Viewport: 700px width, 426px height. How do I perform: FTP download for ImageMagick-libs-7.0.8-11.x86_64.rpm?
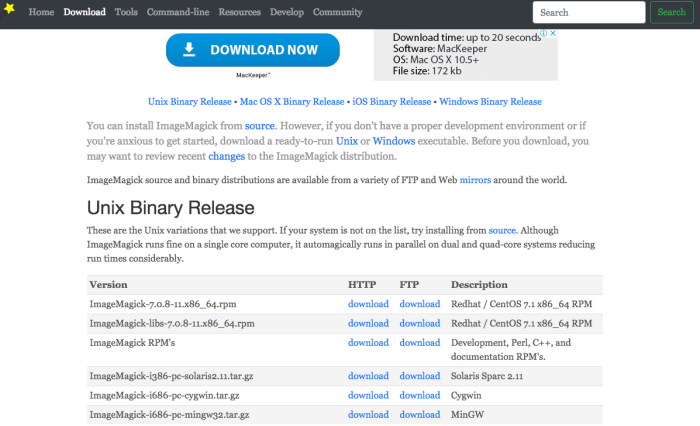420,323
